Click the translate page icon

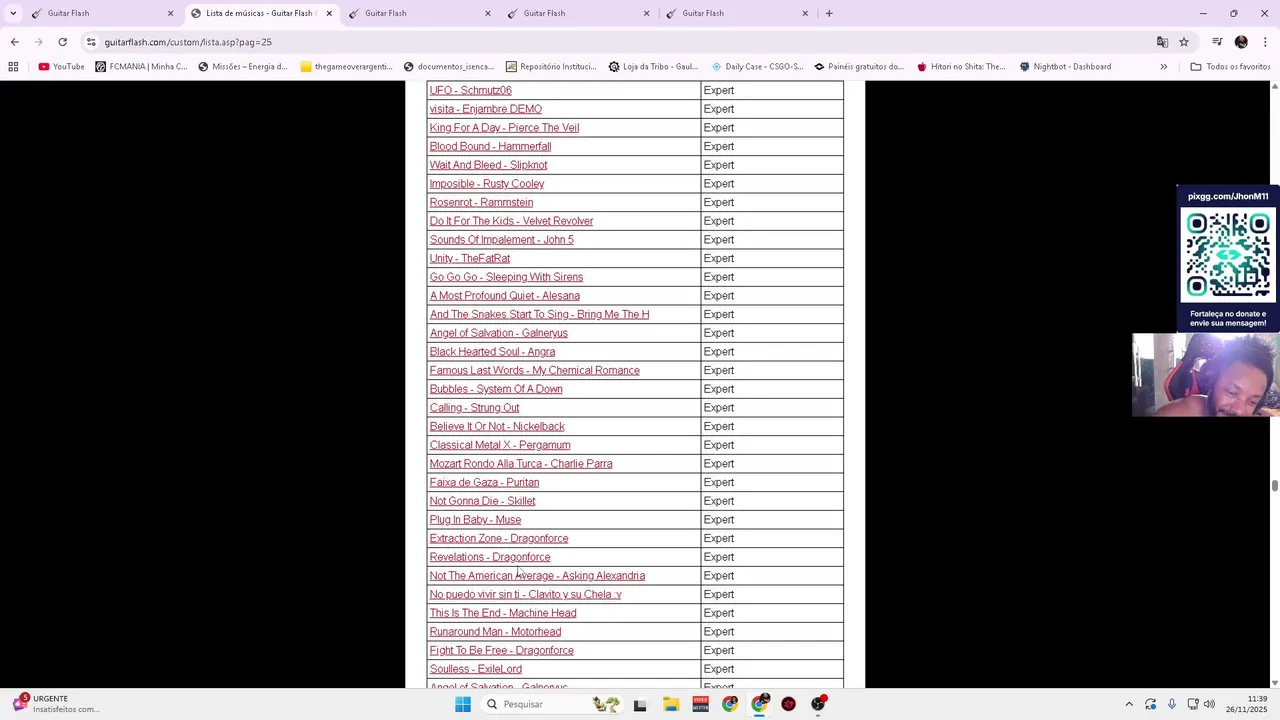[x=1162, y=42]
